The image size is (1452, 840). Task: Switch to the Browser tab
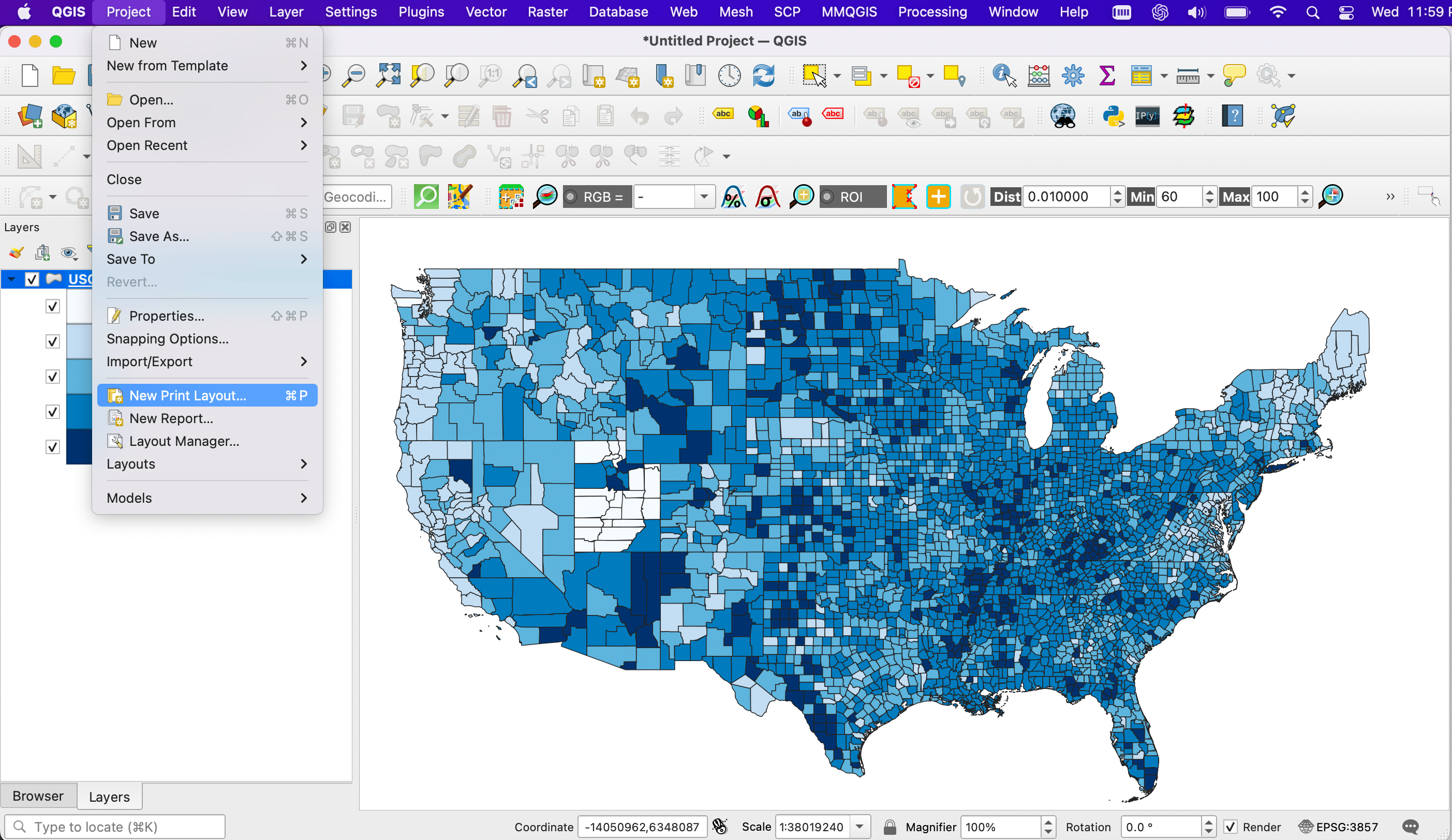click(38, 796)
